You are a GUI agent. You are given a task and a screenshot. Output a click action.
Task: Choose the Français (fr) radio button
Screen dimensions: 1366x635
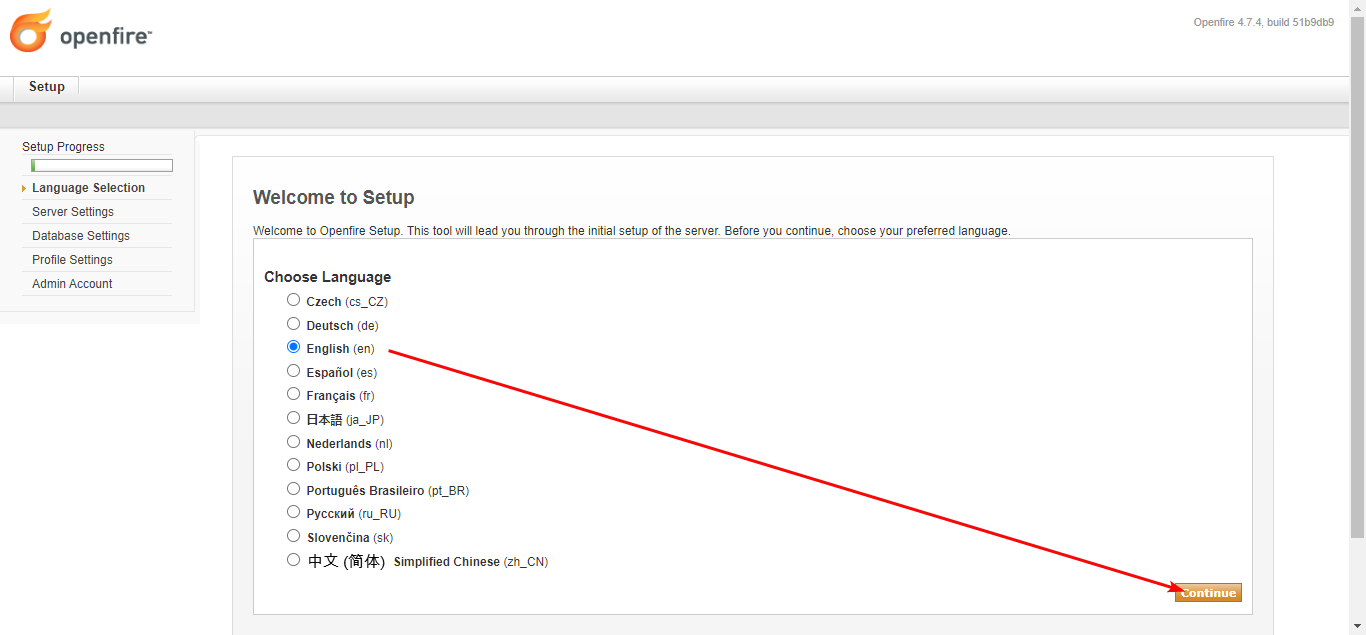point(293,394)
